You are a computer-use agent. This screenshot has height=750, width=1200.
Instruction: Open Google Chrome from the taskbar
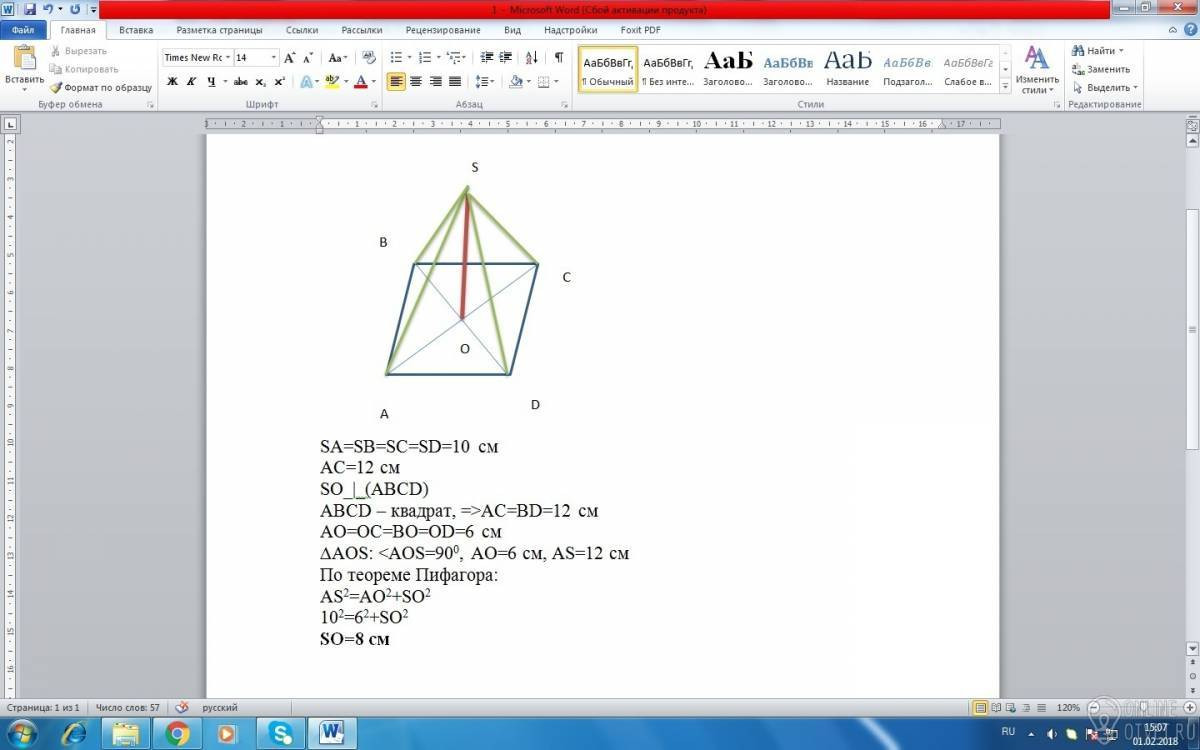[x=178, y=733]
